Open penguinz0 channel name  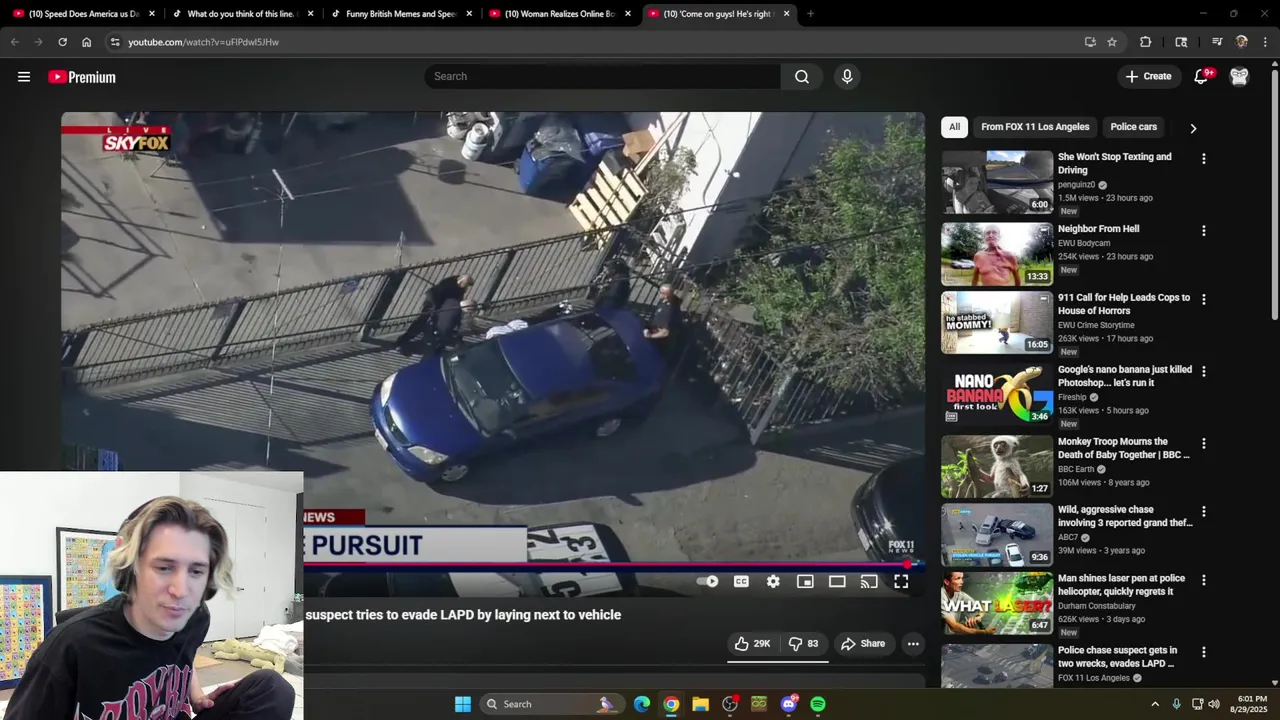[1076, 185]
